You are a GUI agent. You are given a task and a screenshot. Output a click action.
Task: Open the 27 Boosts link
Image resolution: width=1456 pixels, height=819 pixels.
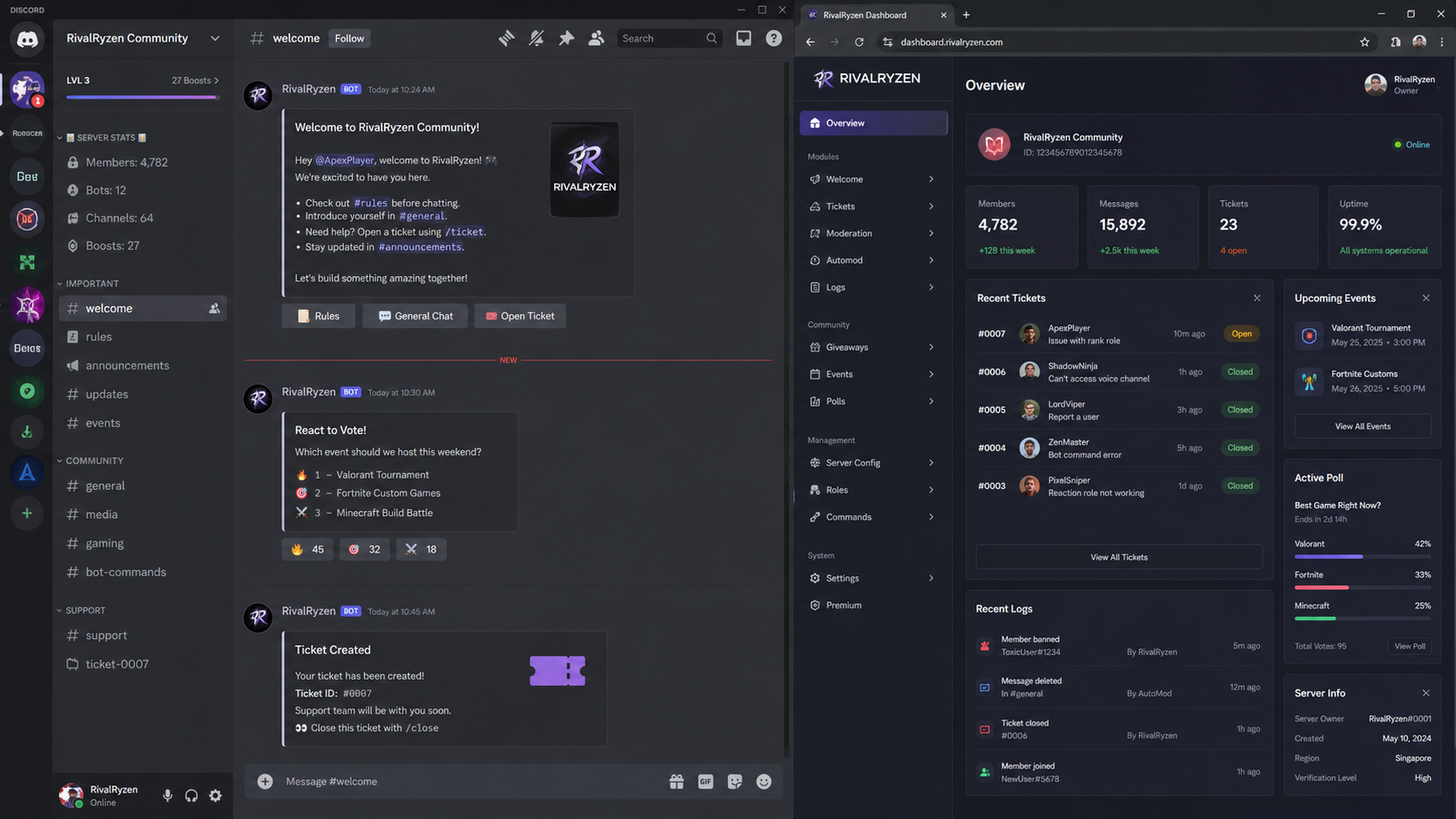tap(195, 80)
